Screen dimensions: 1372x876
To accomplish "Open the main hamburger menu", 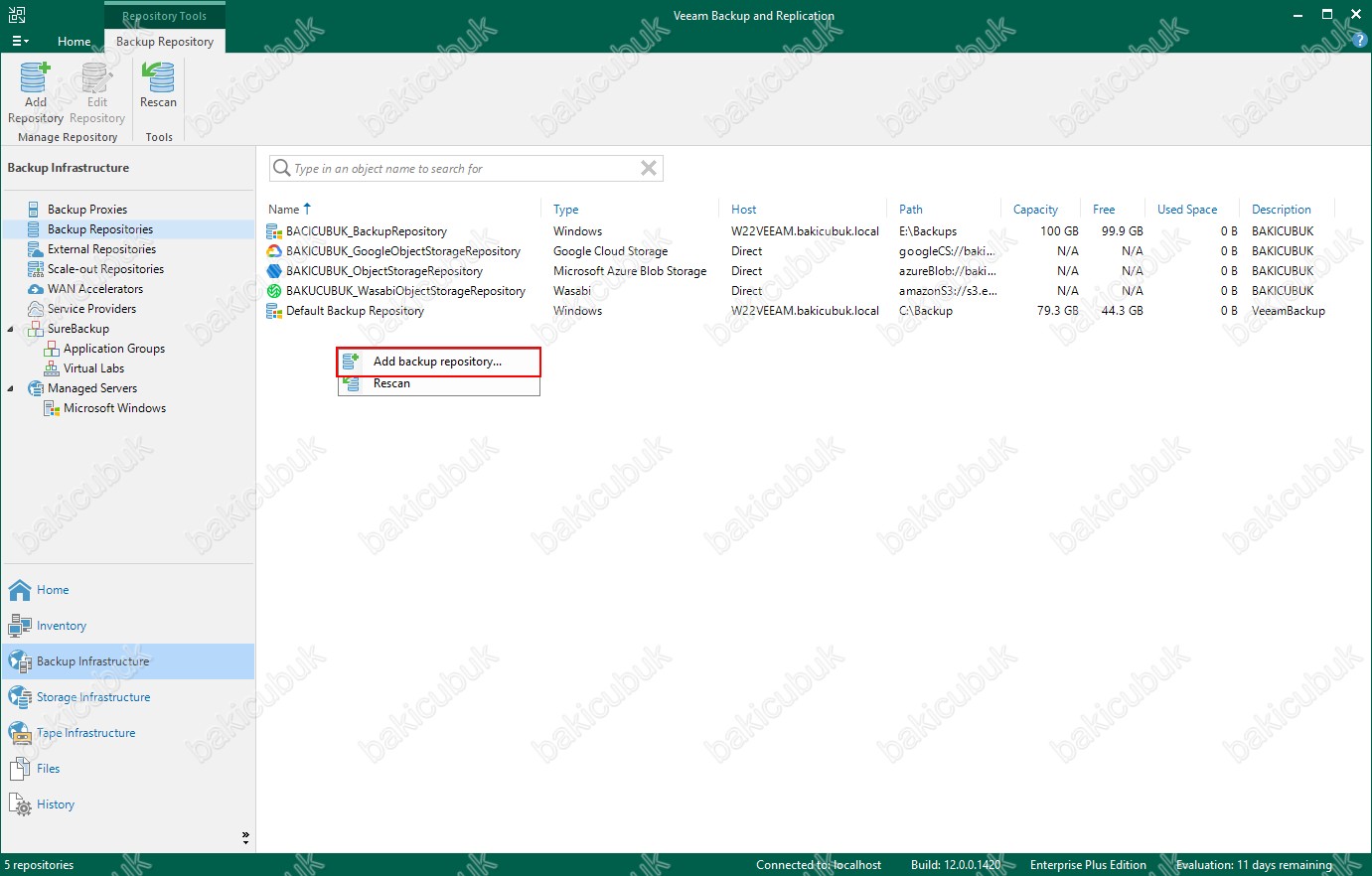I will pos(20,41).
